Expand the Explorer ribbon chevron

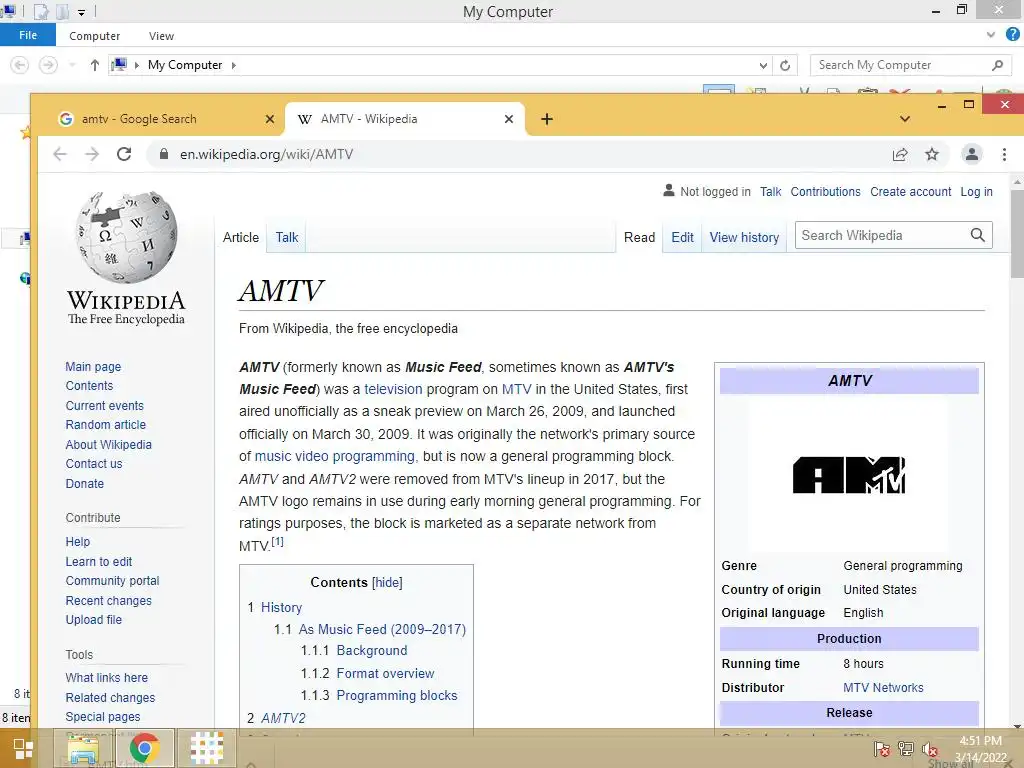click(991, 35)
